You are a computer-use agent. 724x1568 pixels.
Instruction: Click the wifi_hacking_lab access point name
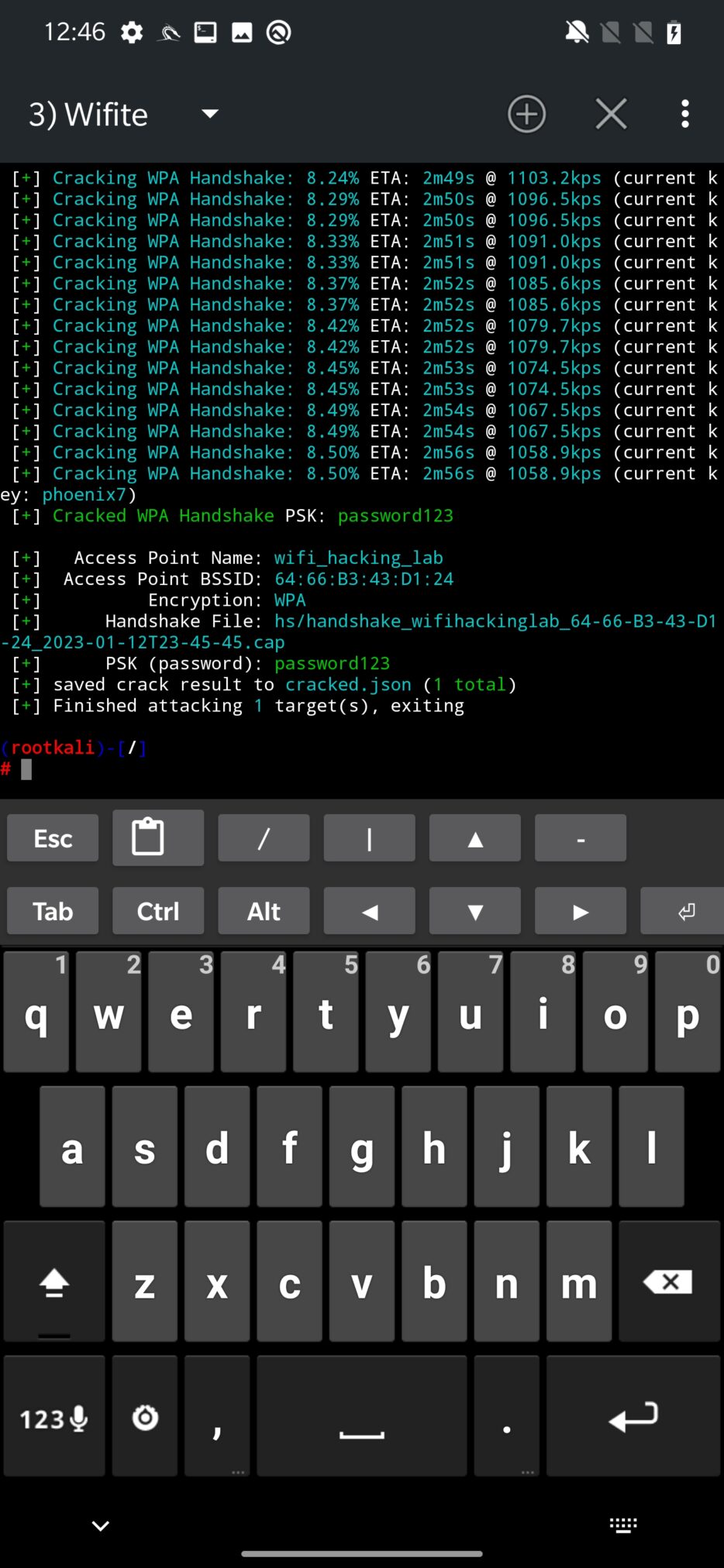click(x=359, y=558)
